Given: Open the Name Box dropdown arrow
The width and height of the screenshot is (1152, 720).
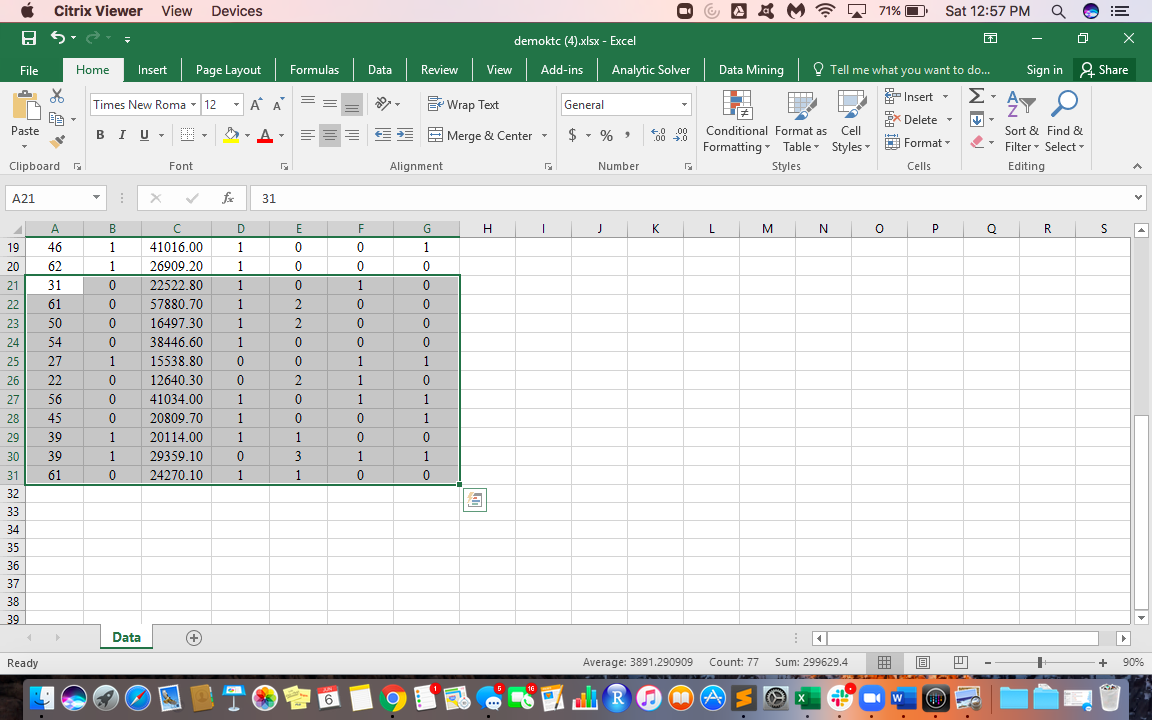Looking at the screenshot, I should pyautogui.click(x=96, y=198).
